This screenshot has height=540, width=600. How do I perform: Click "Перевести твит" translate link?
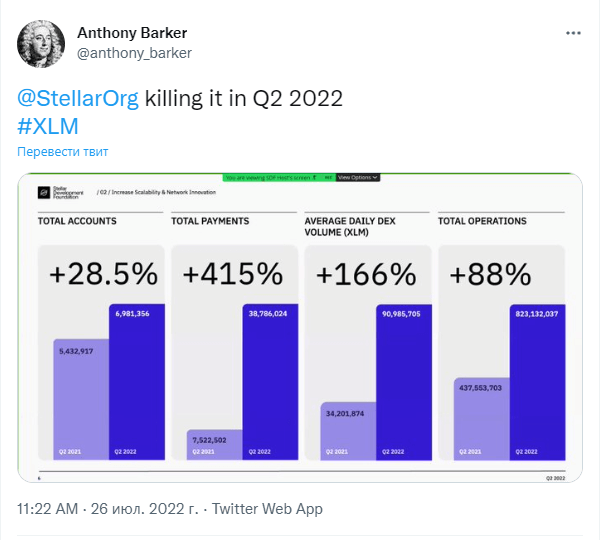[63, 152]
